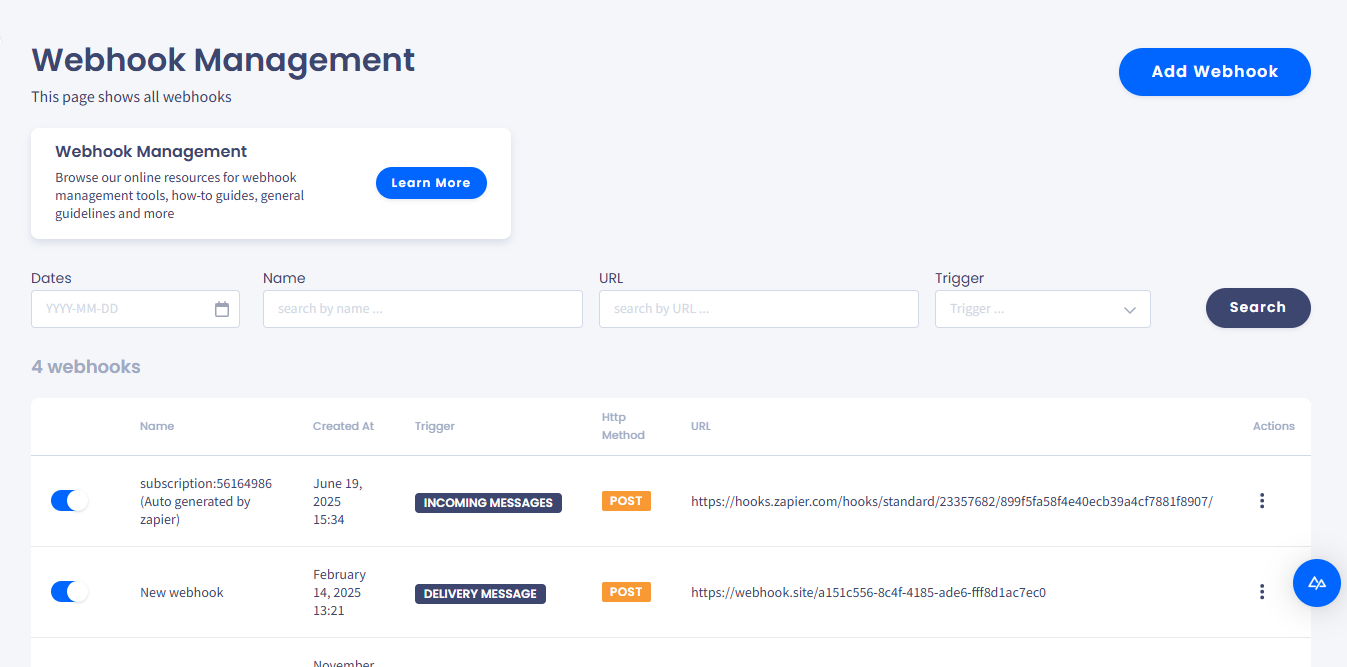The image size is (1347, 667).
Task: Click the URL column header
Action: pyautogui.click(x=701, y=426)
